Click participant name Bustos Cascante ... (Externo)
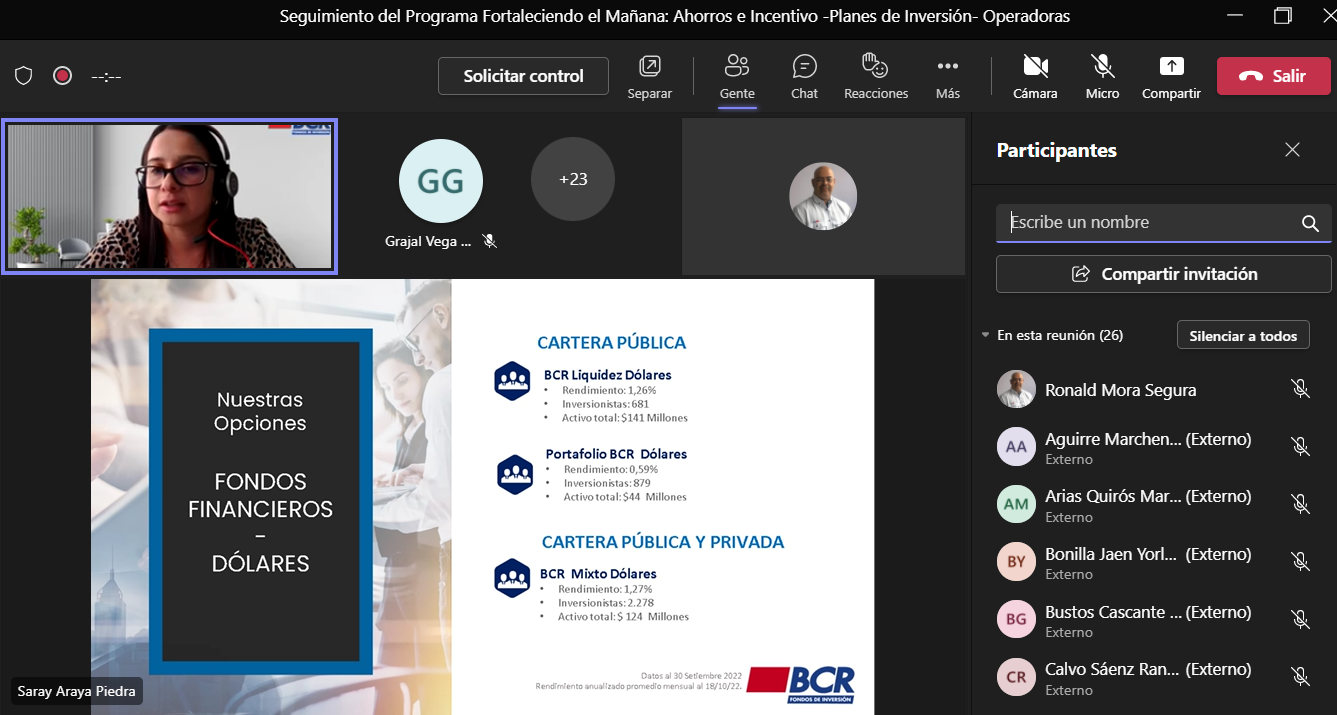1337x715 pixels. [1148, 612]
